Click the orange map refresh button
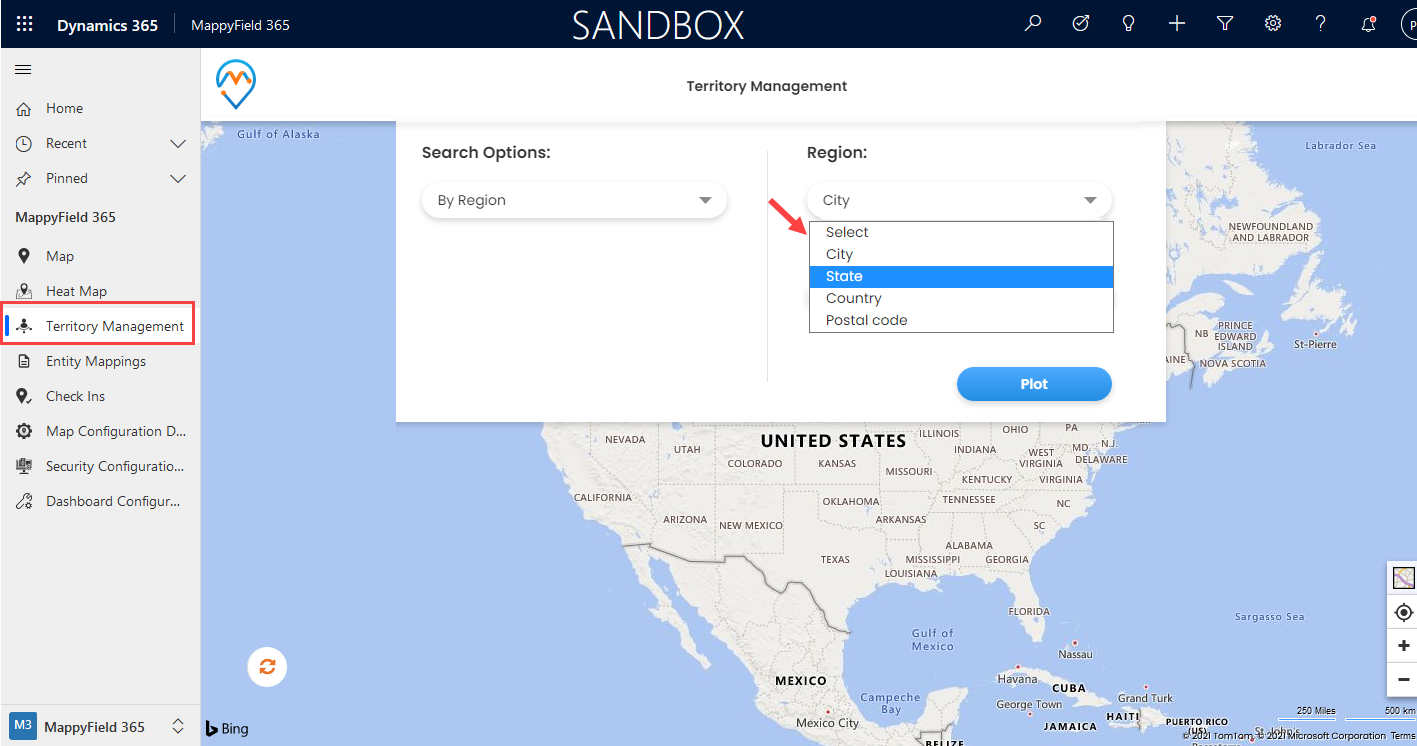The width and height of the screenshot is (1417, 746). 267,666
